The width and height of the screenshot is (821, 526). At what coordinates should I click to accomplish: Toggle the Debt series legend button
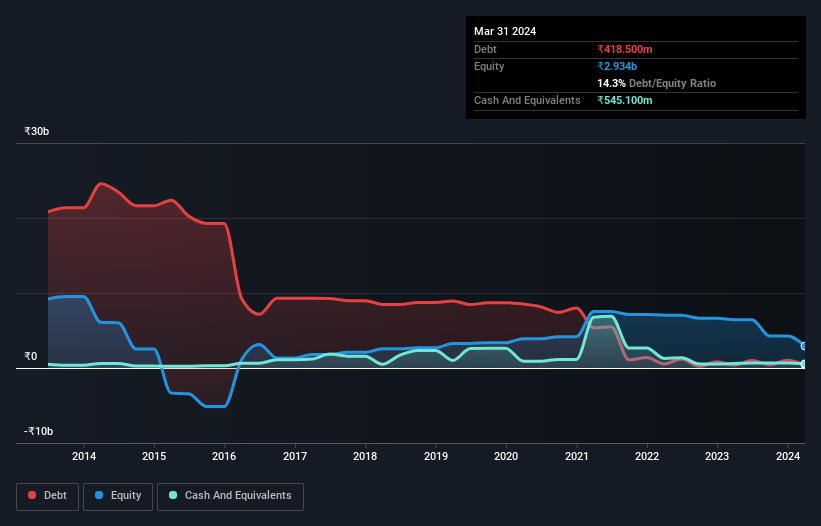pyautogui.click(x=48, y=496)
